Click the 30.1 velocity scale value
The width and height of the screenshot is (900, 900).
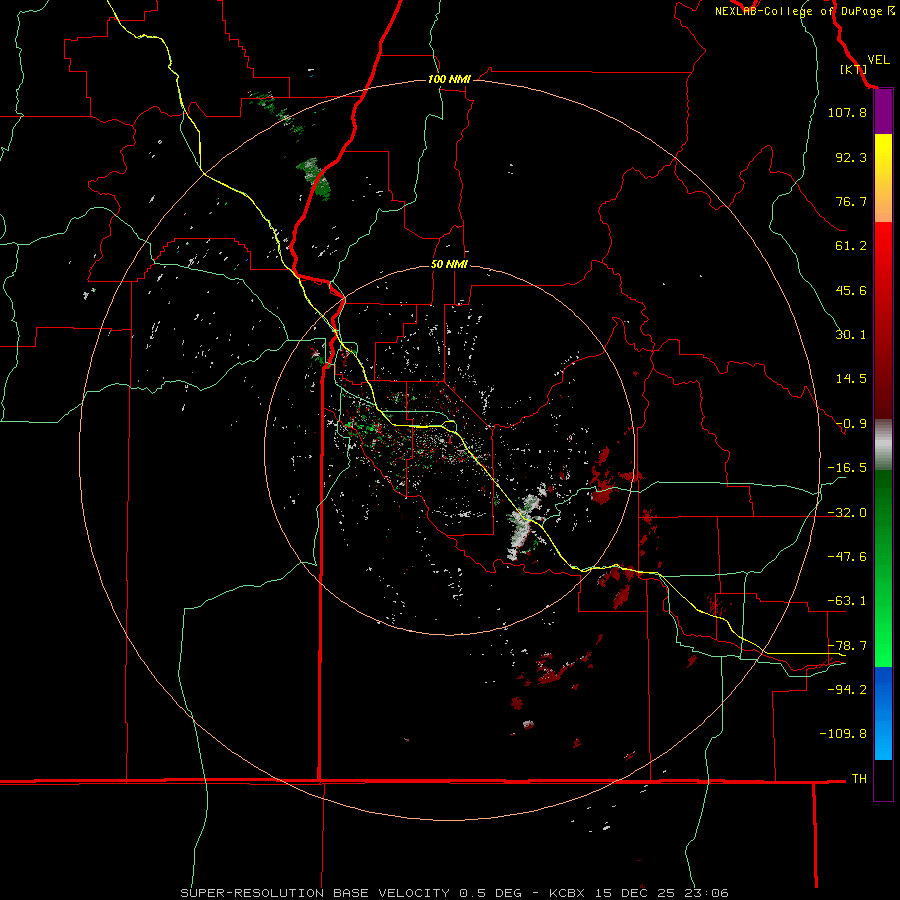point(851,335)
